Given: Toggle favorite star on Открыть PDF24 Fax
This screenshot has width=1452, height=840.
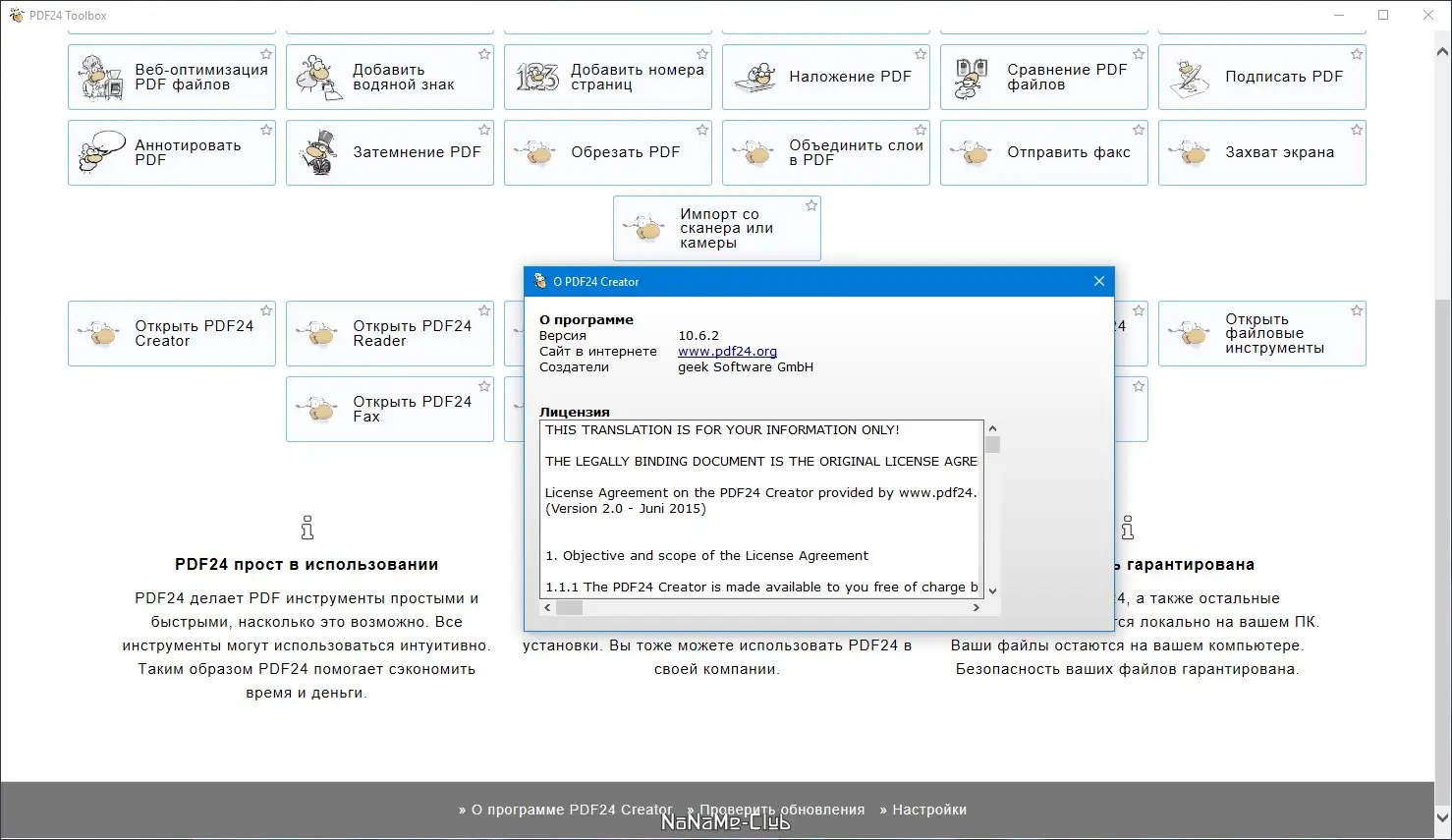Looking at the screenshot, I should coord(484,386).
